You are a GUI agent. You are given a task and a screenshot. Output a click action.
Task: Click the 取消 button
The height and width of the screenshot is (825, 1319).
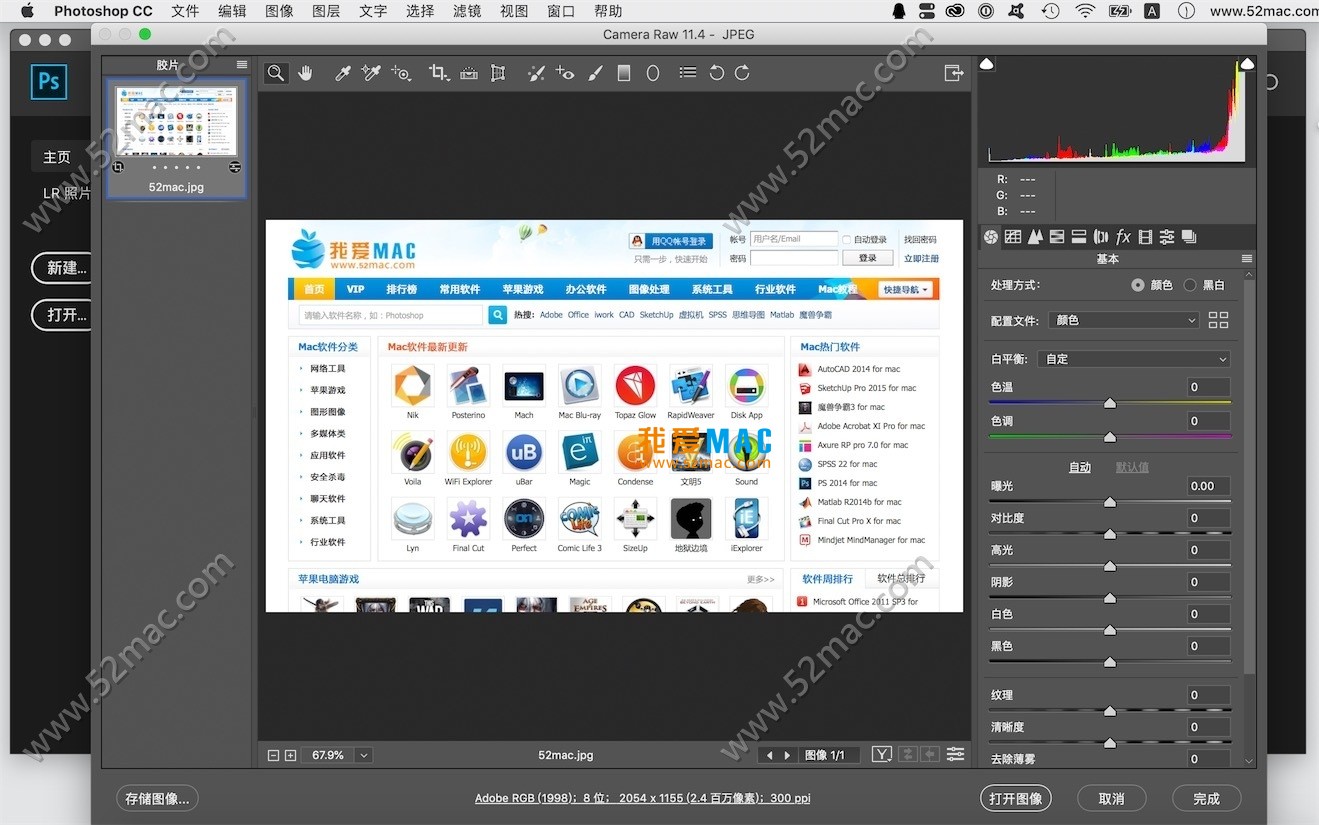pos(1112,798)
